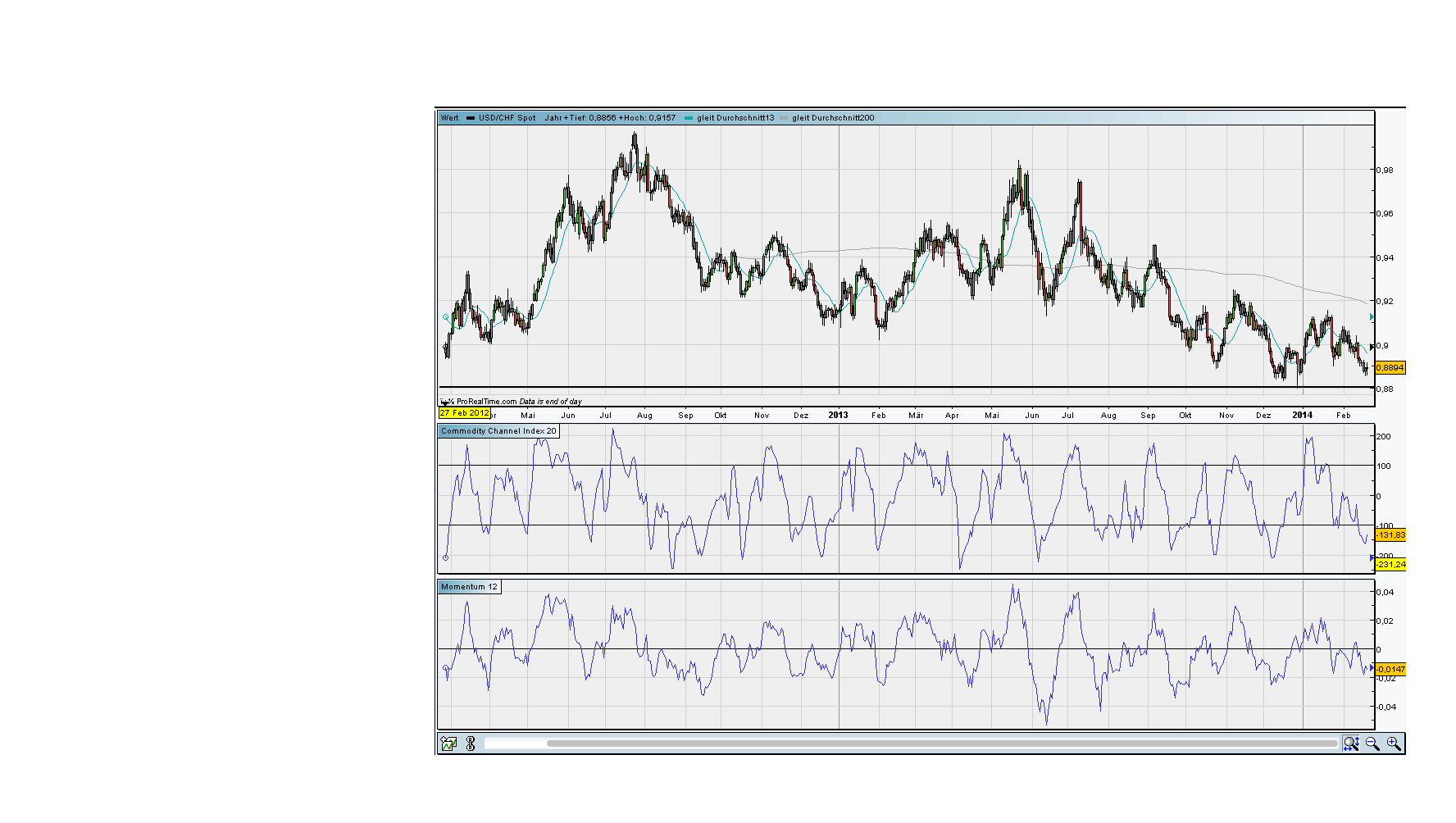Click the current price tag "0,8894"
Viewport: 1456px width, 823px height.
[1390, 368]
